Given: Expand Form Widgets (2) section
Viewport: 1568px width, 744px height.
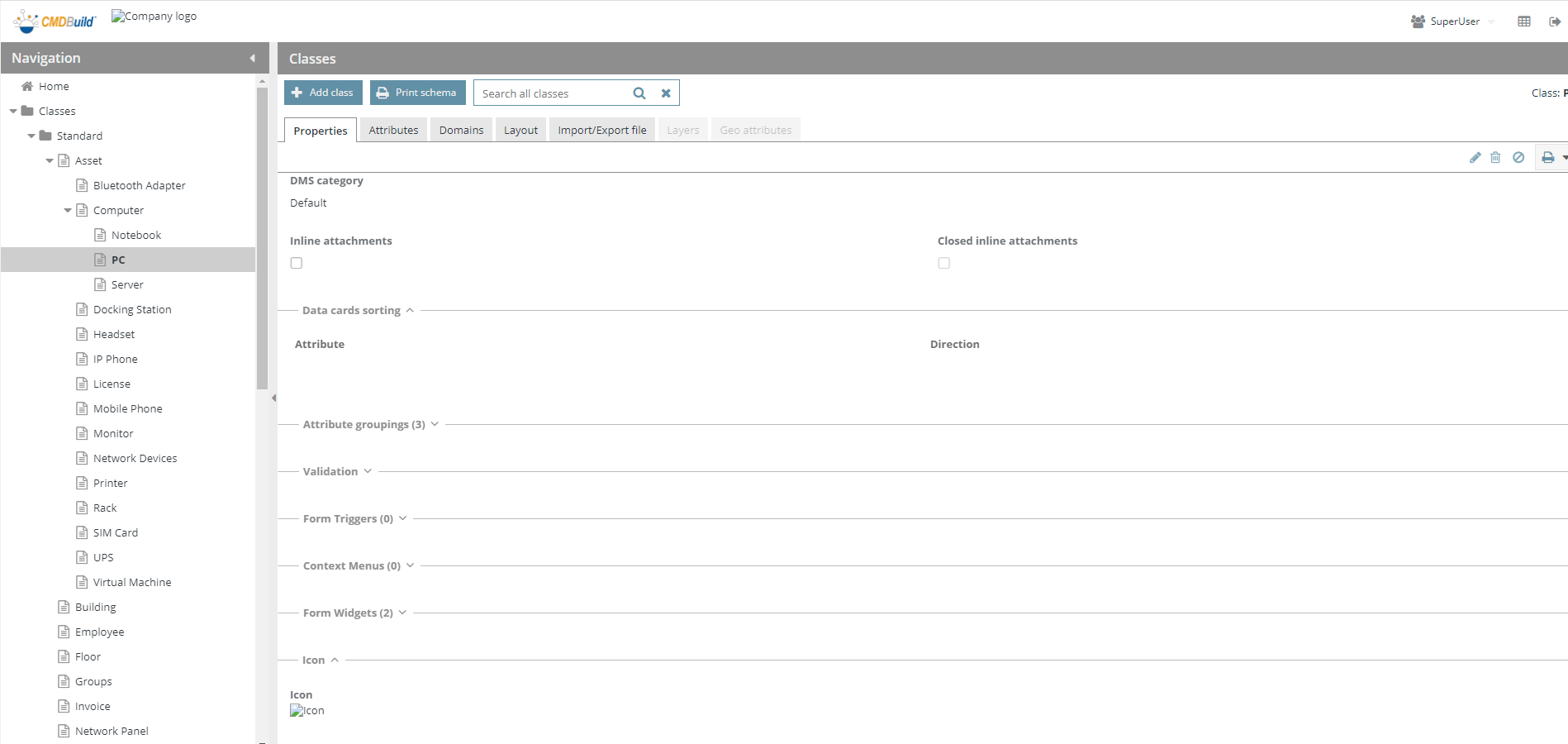Looking at the screenshot, I should coord(402,613).
